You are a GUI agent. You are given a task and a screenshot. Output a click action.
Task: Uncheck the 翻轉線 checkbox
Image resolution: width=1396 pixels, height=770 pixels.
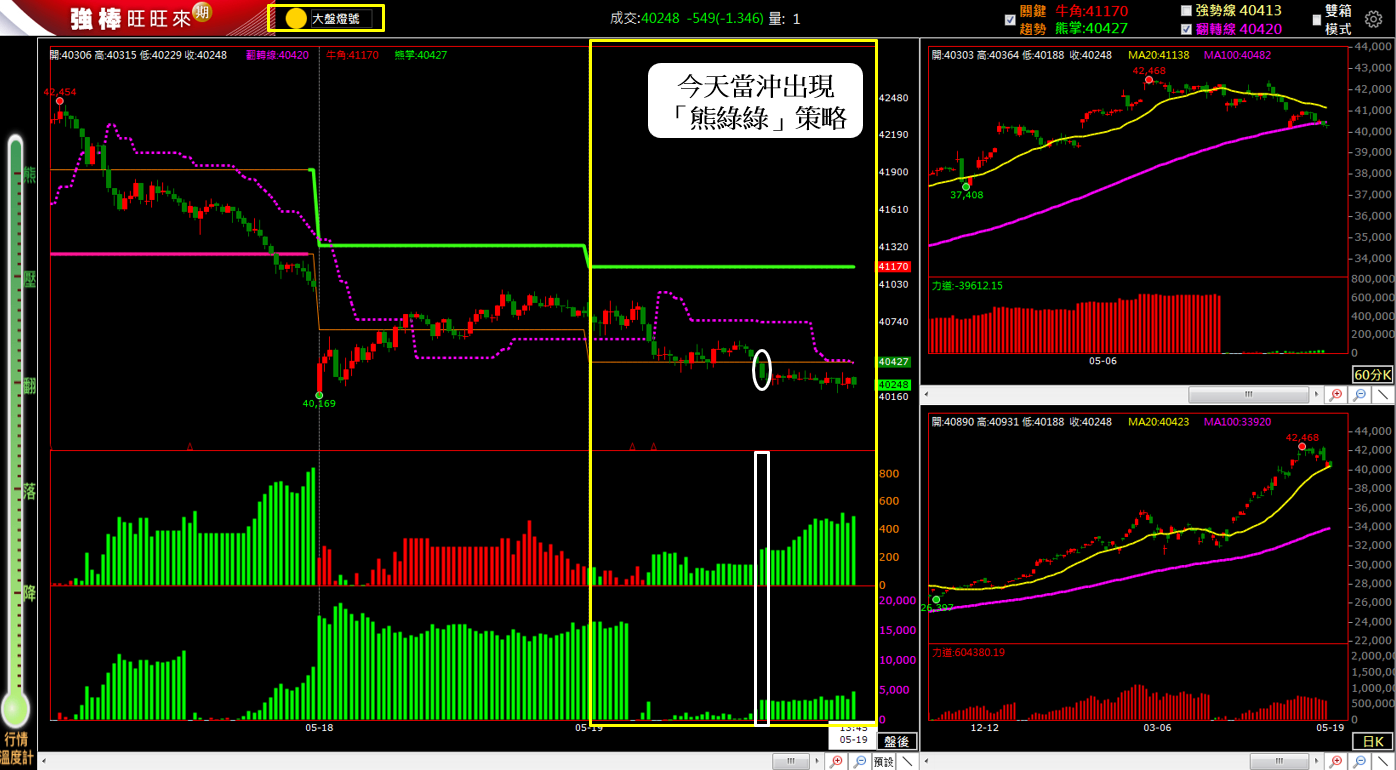(1186, 29)
